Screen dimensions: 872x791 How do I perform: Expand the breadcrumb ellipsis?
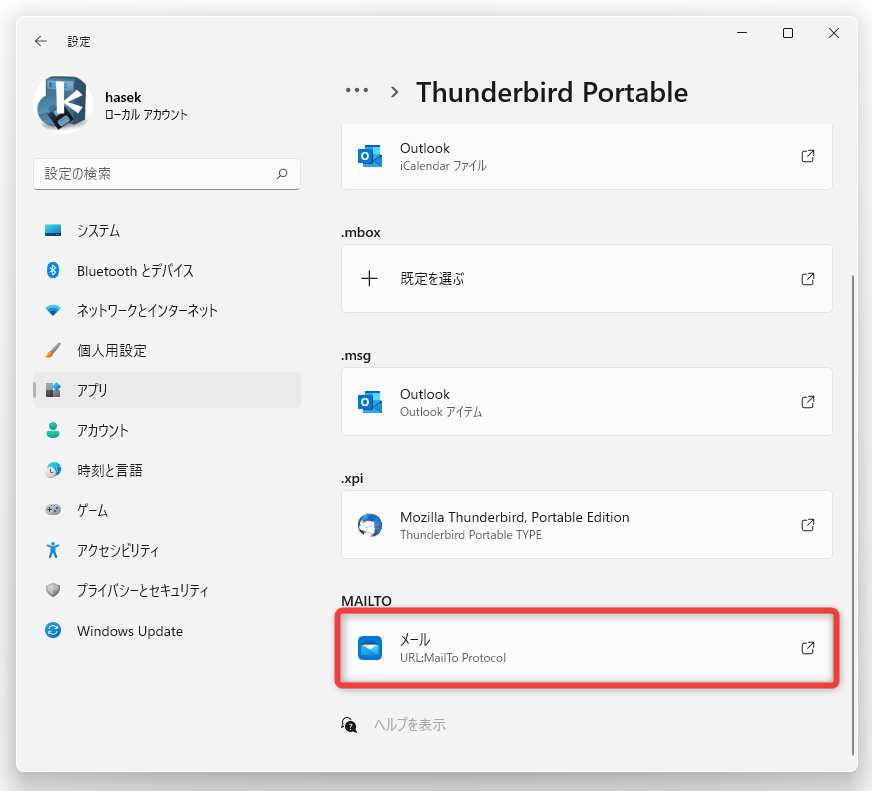[x=356, y=90]
